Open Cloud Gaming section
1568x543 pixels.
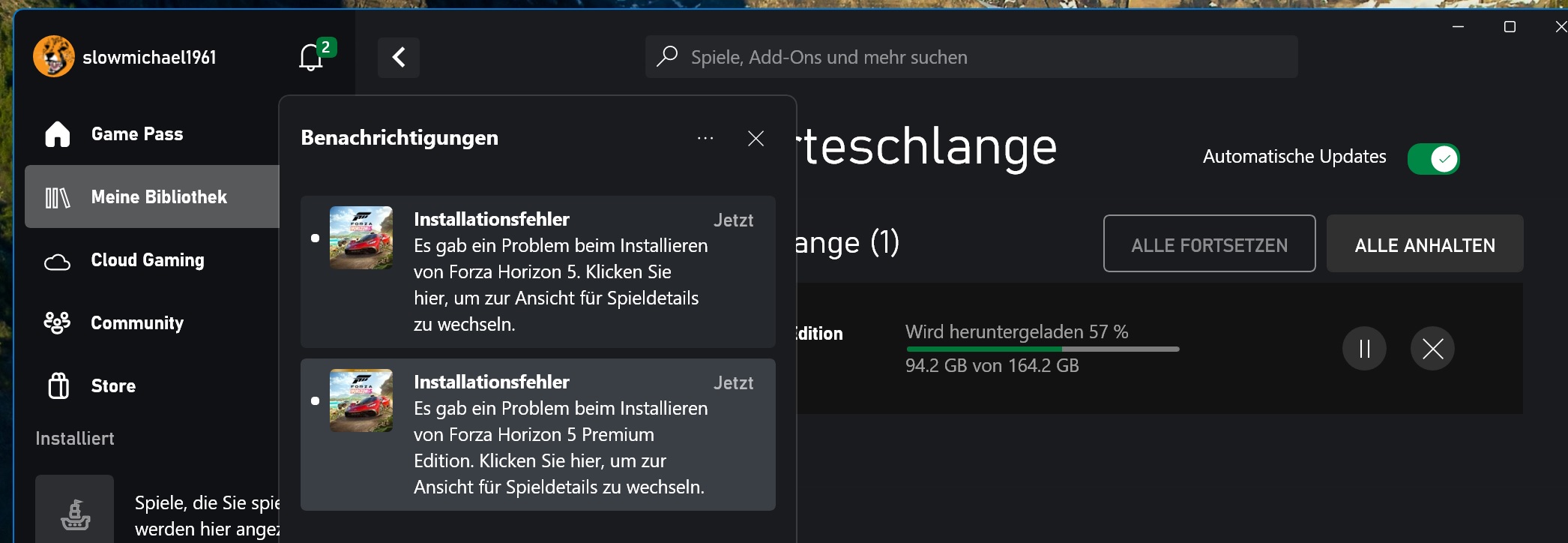pyautogui.click(x=147, y=260)
